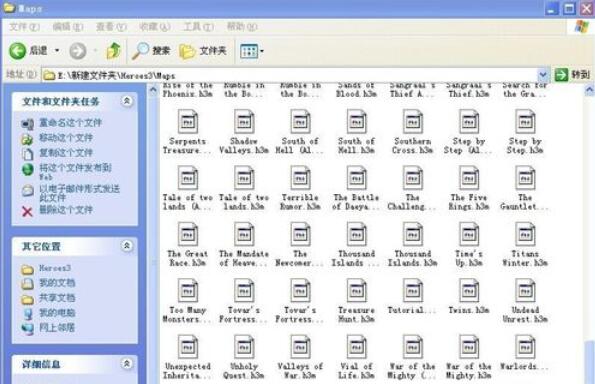This screenshot has width=595, height=384.
Task: Select The Great Race.h3m file icon
Action: (188, 234)
